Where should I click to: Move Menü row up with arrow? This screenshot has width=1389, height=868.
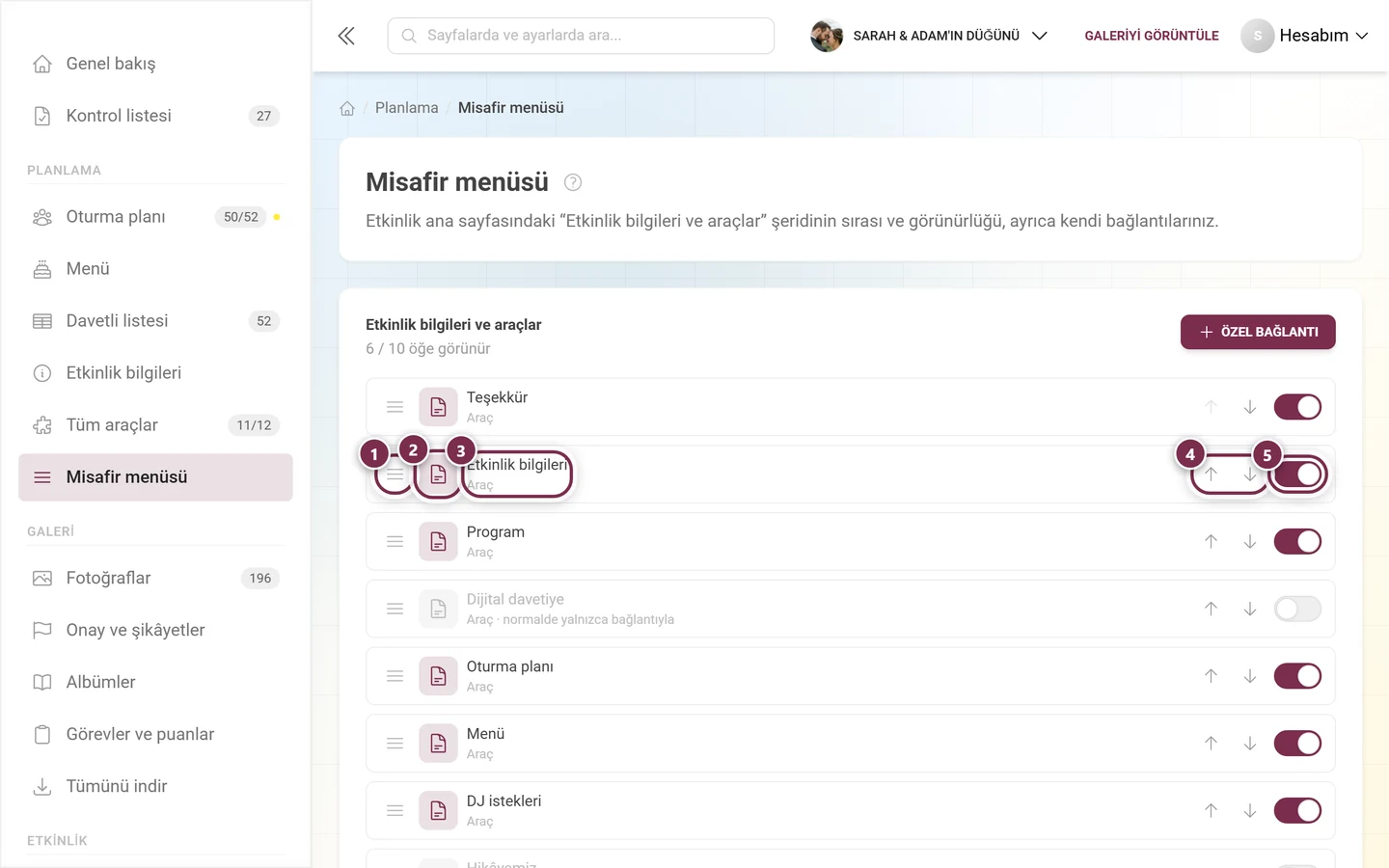point(1211,744)
